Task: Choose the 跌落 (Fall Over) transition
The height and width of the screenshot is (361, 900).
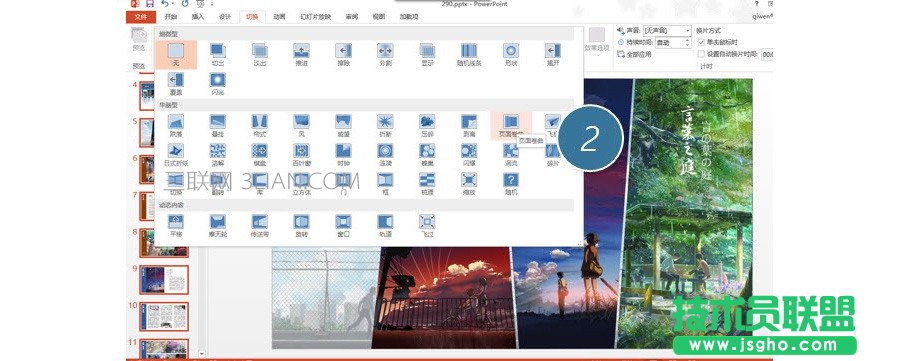Action: [176, 126]
